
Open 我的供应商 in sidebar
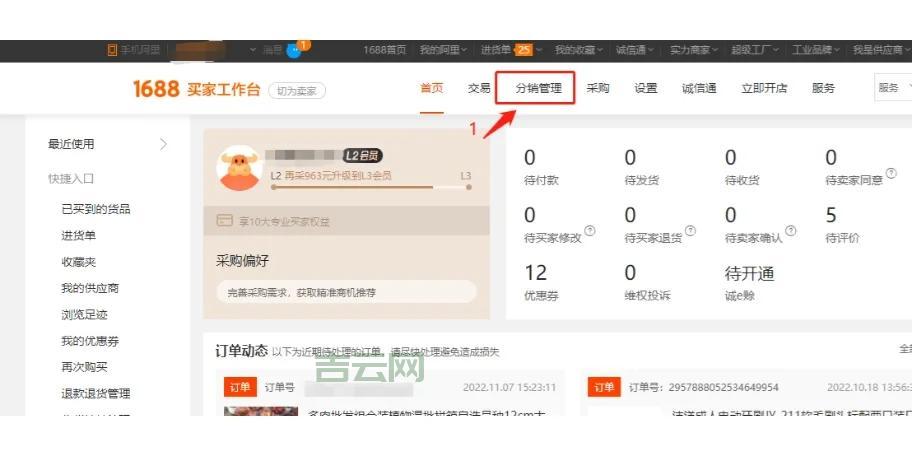pyautogui.click(x=90, y=288)
